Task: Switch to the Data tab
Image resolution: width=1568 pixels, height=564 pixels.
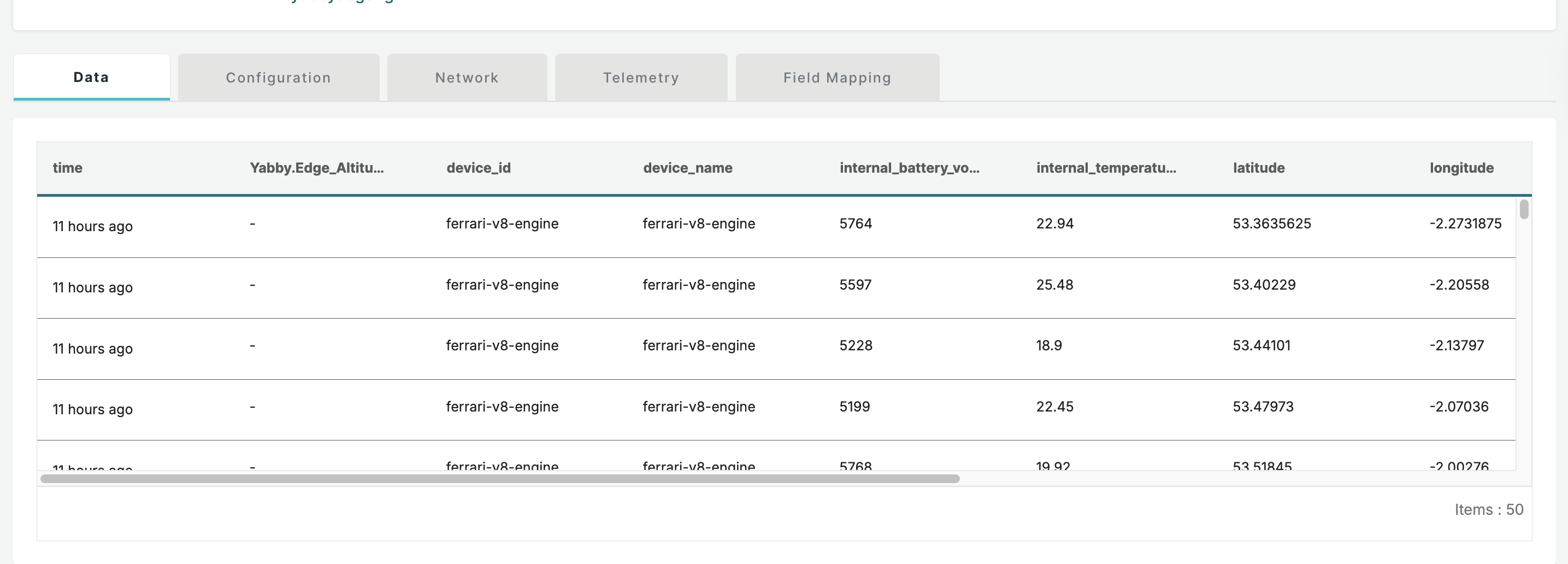Action: 91,78
